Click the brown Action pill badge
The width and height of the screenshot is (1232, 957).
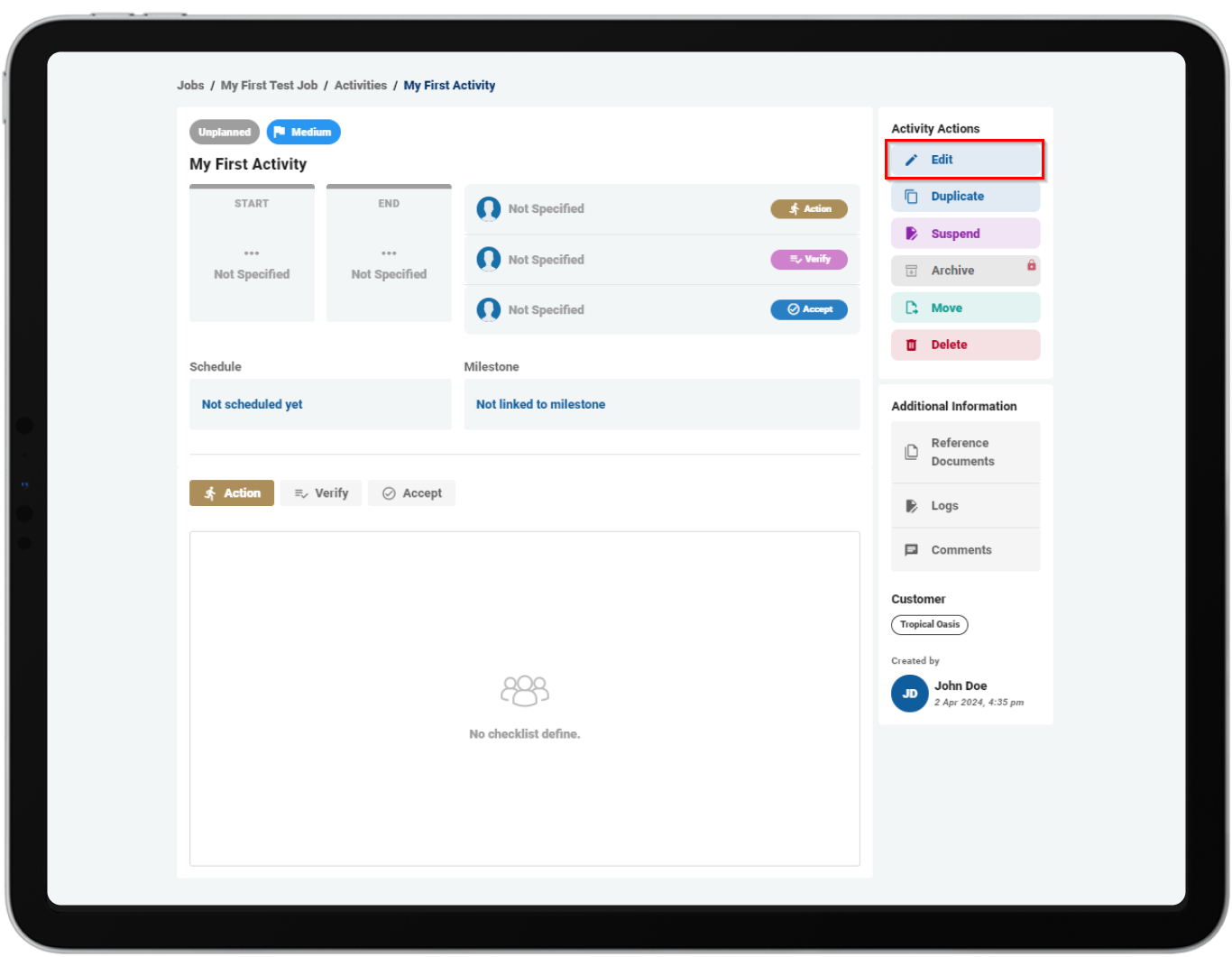pyautogui.click(x=809, y=209)
